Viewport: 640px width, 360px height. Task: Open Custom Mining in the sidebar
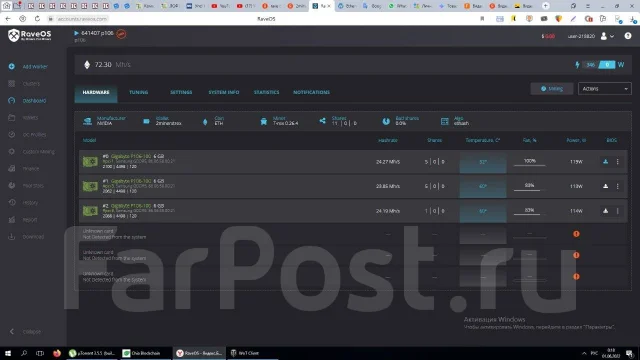[x=38, y=151]
